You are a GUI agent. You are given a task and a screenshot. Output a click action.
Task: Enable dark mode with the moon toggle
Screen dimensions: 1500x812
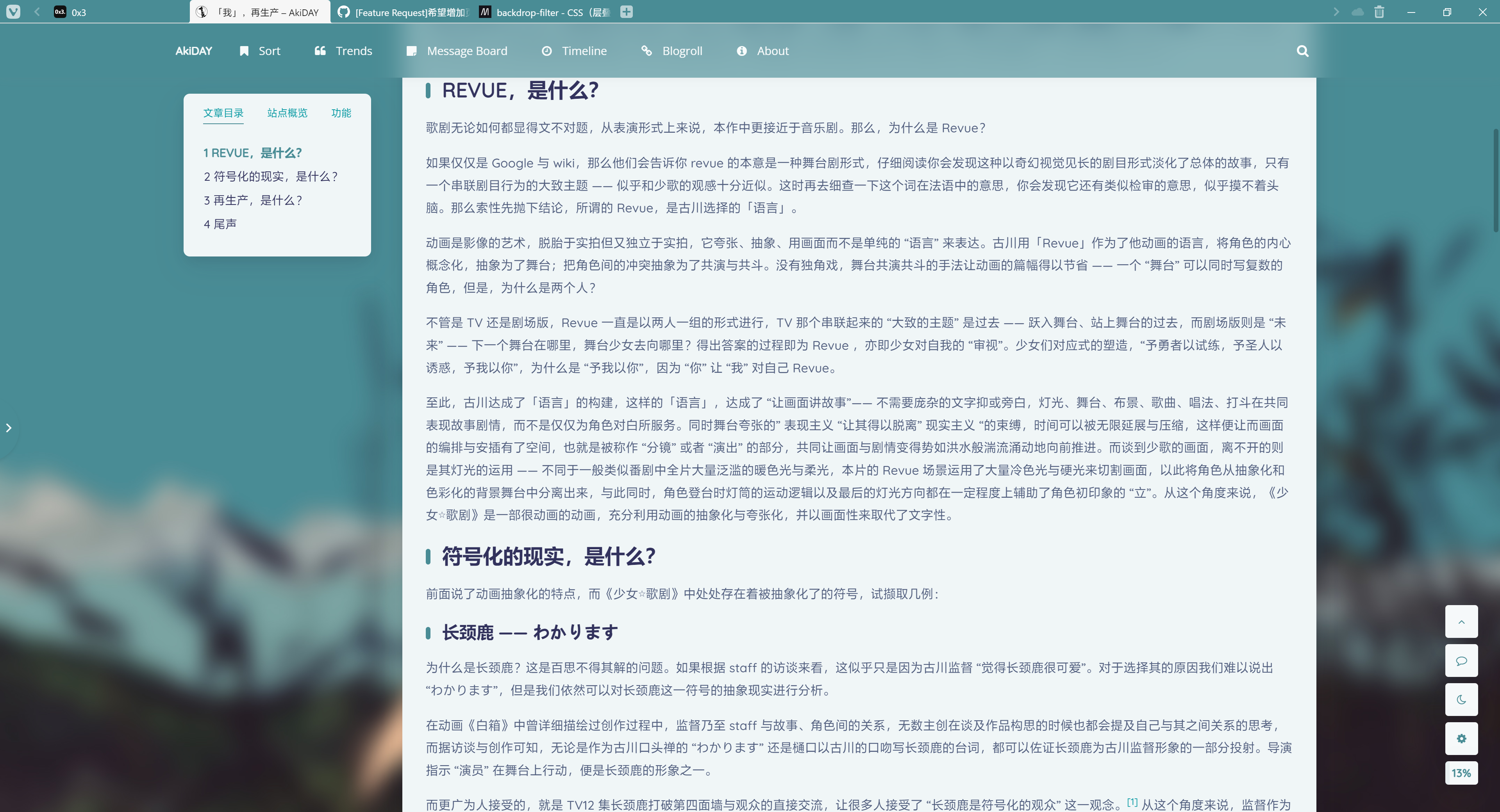(x=1462, y=700)
